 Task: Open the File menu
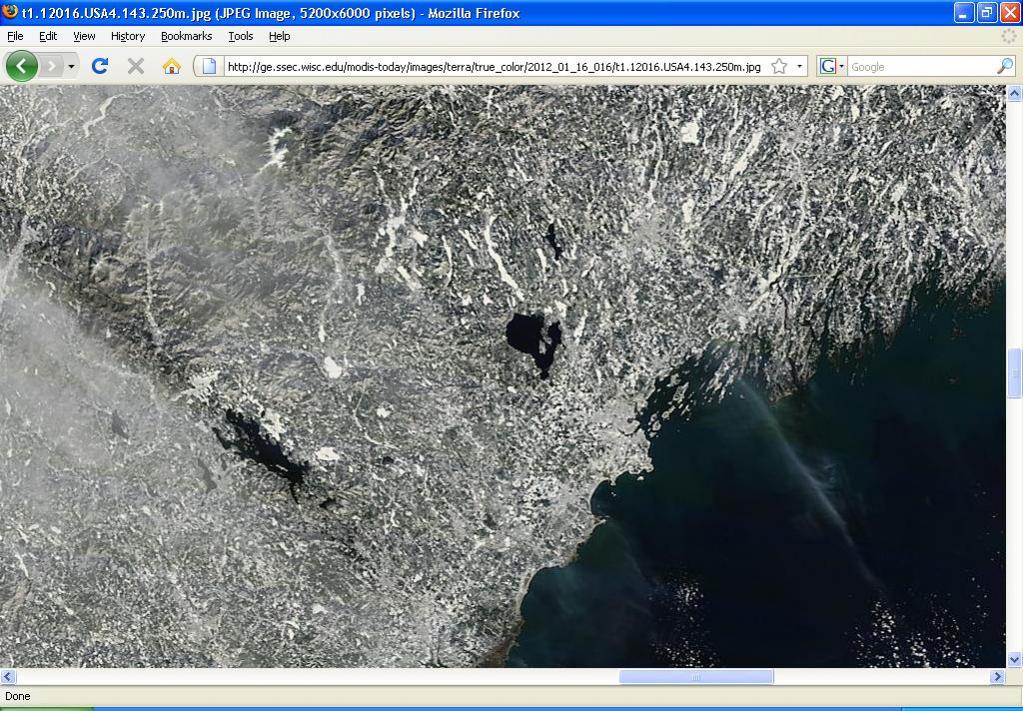click(x=15, y=37)
